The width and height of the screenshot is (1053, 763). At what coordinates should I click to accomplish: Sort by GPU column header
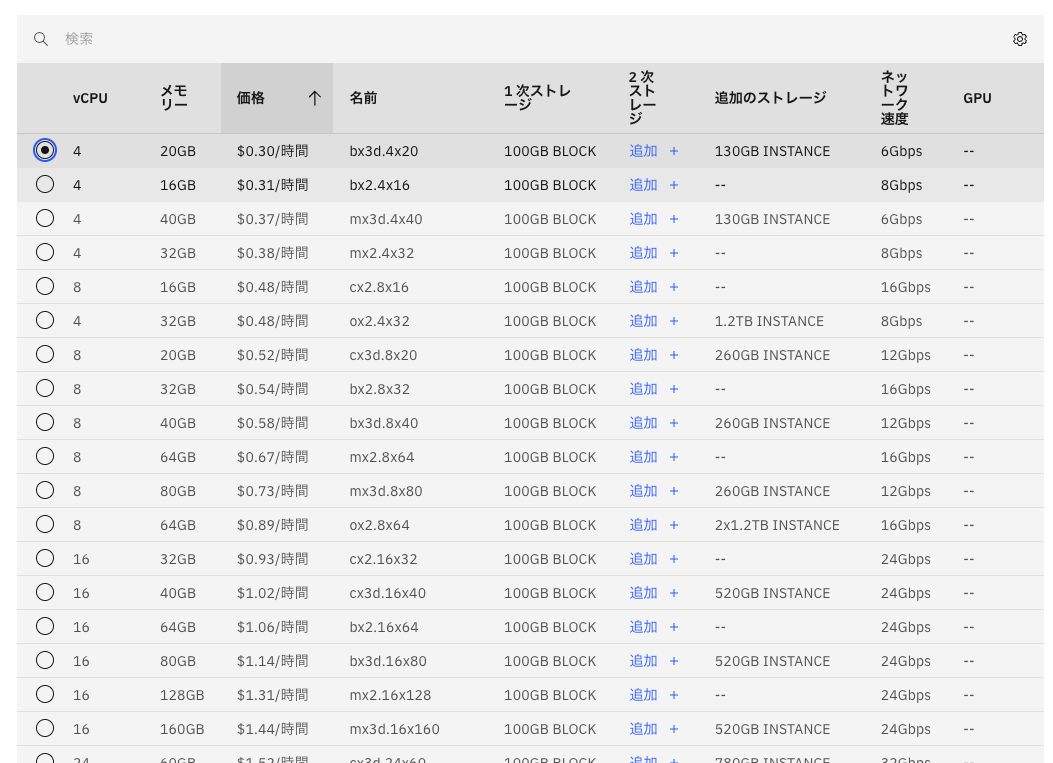pyautogui.click(x=977, y=98)
